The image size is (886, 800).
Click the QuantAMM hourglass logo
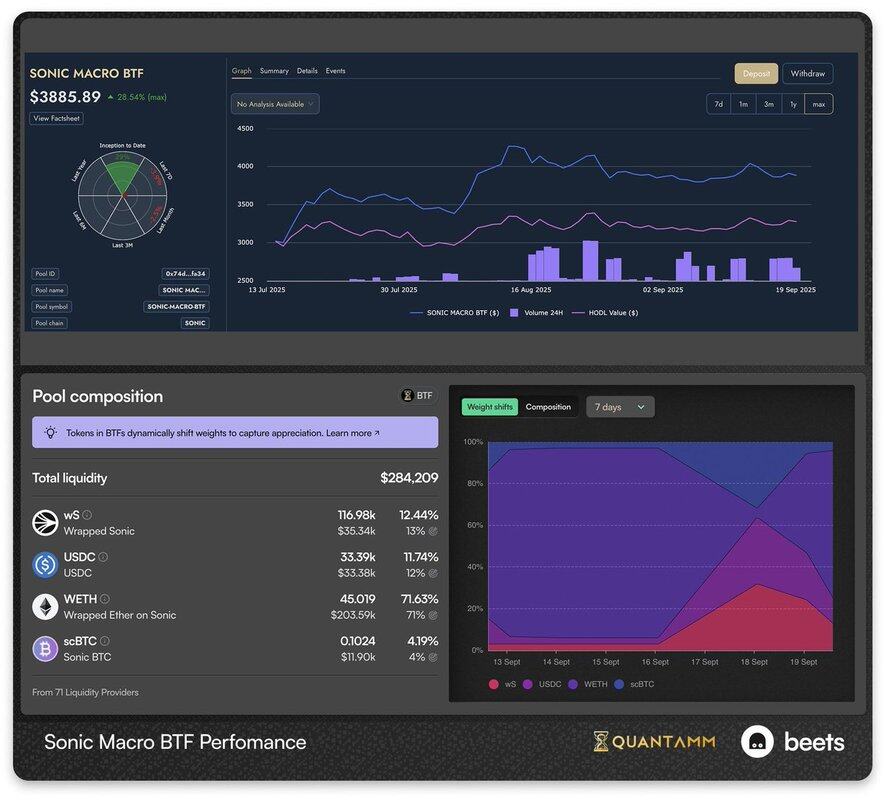coord(601,741)
